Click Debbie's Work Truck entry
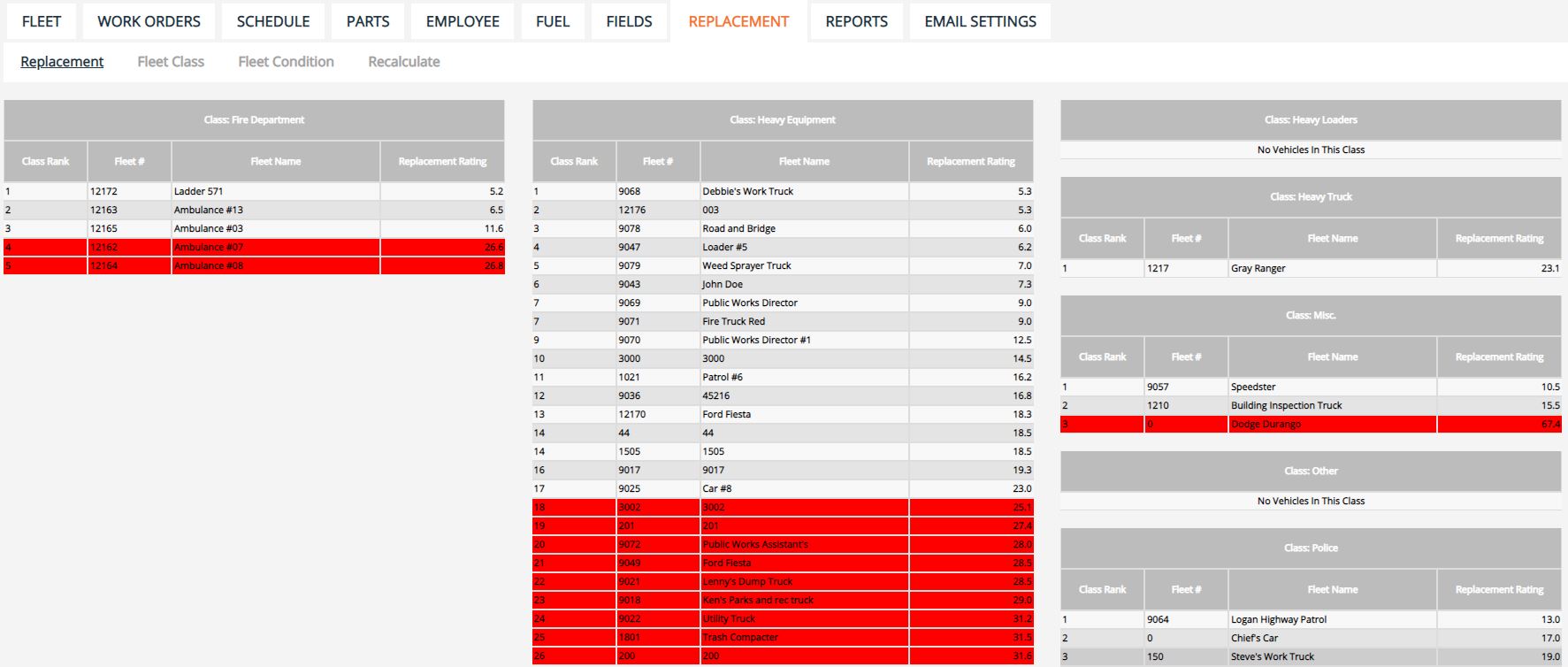The image size is (1568, 667). point(748,191)
